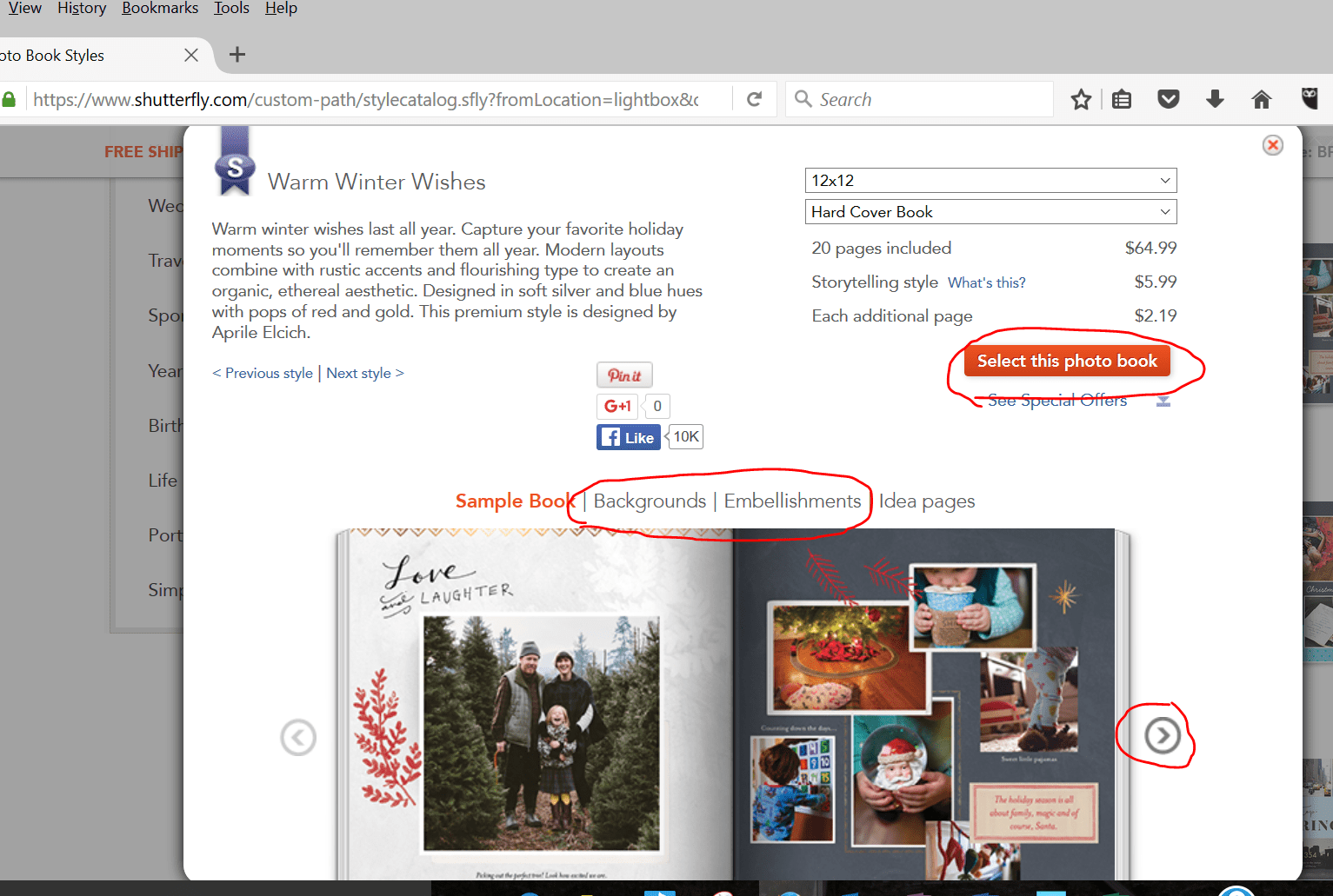The height and width of the screenshot is (896, 1333).
Task: Go to Previous style link
Action: 263,373
